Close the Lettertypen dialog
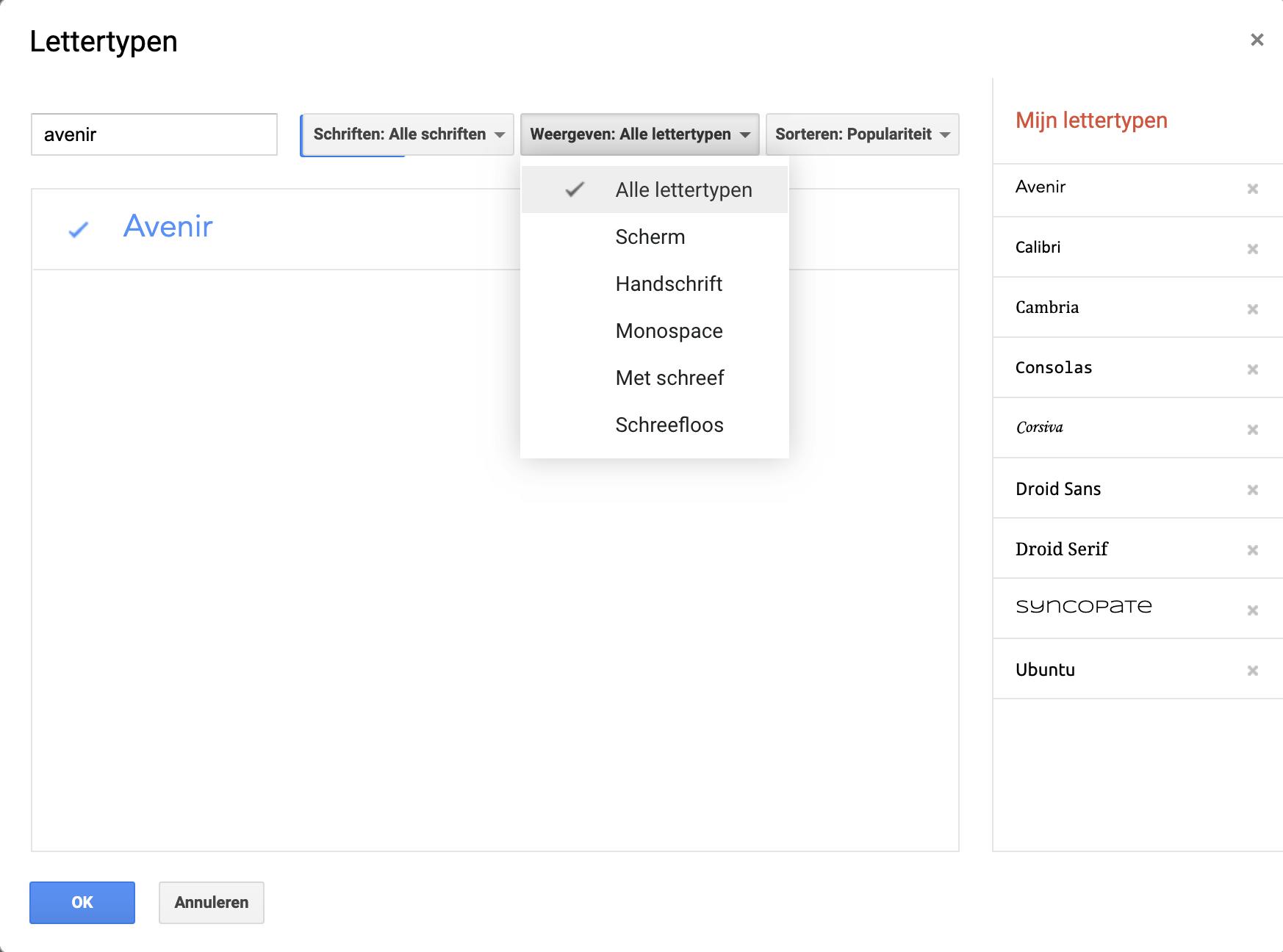The width and height of the screenshot is (1283, 952). [1257, 40]
